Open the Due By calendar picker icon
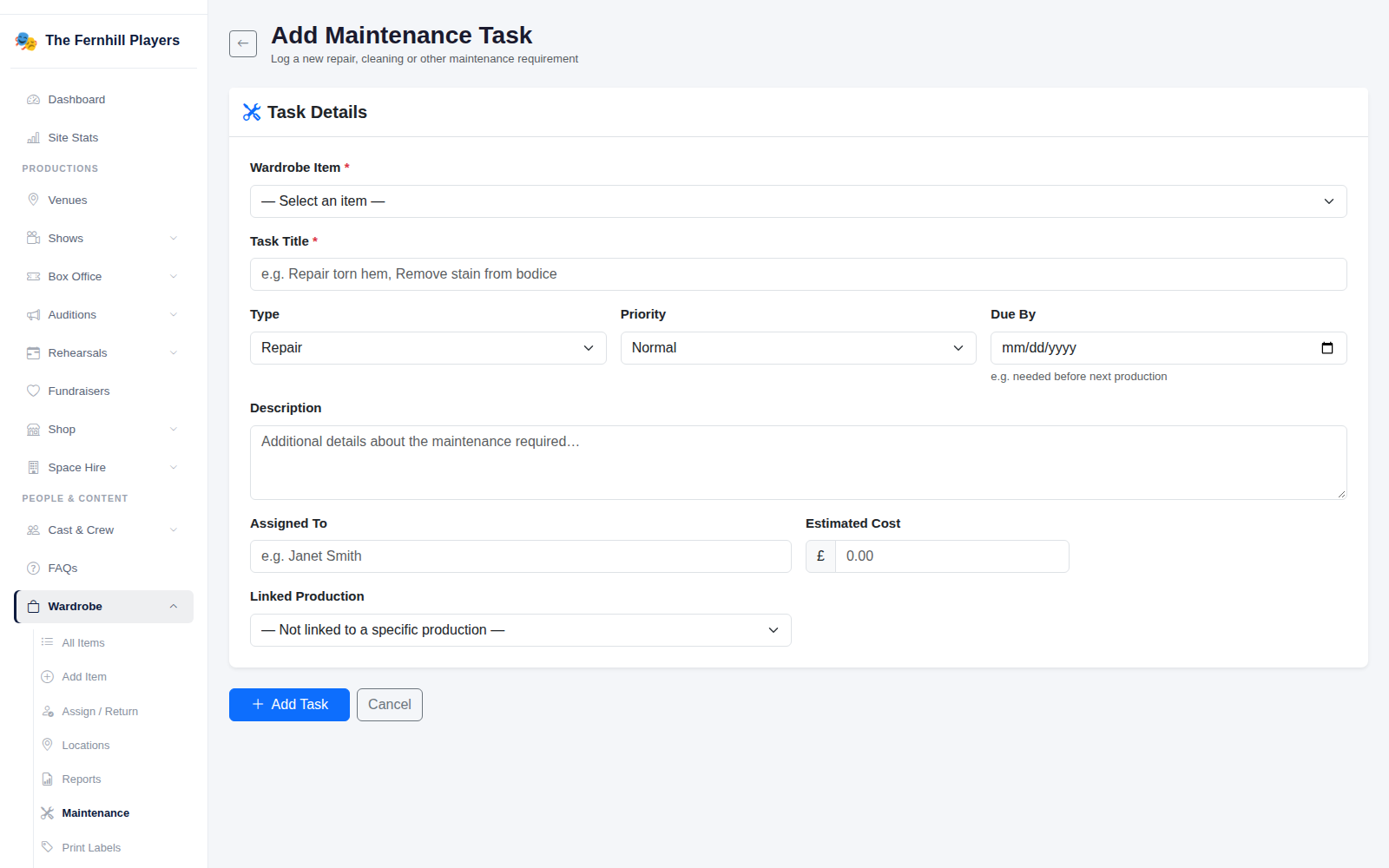Viewport: 1389px width, 868px height. tap(1327, 348)
